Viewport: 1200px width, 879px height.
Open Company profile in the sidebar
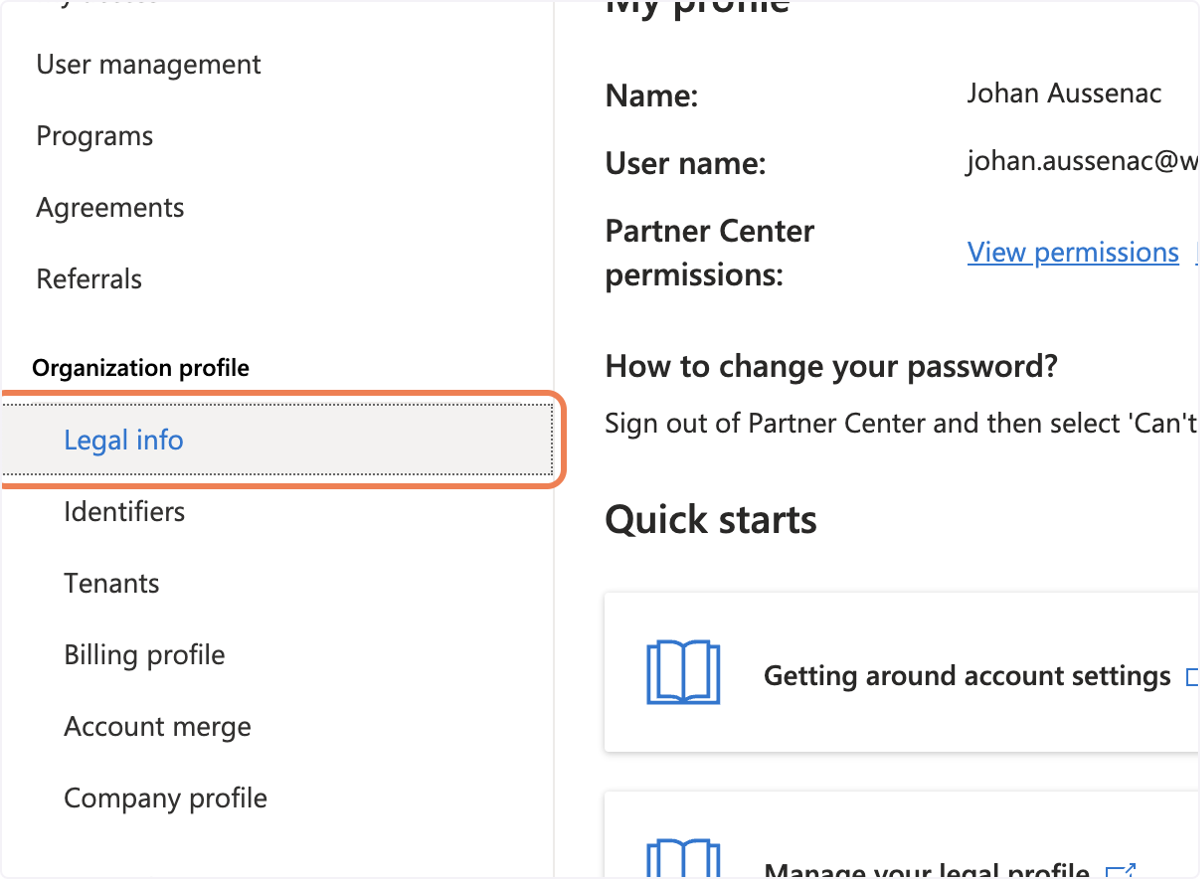[x=165, y=799]
